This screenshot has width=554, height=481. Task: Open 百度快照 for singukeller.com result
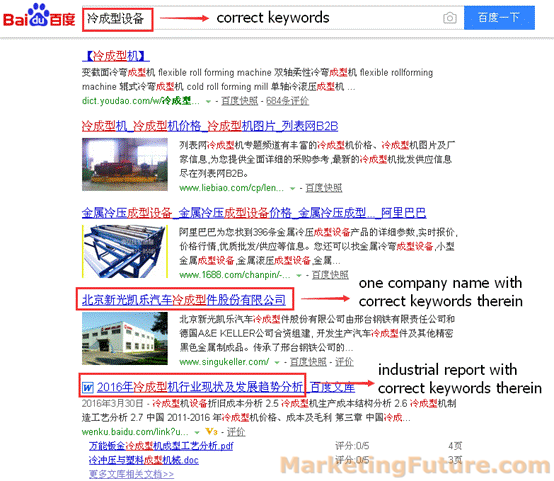click(308, 362)
